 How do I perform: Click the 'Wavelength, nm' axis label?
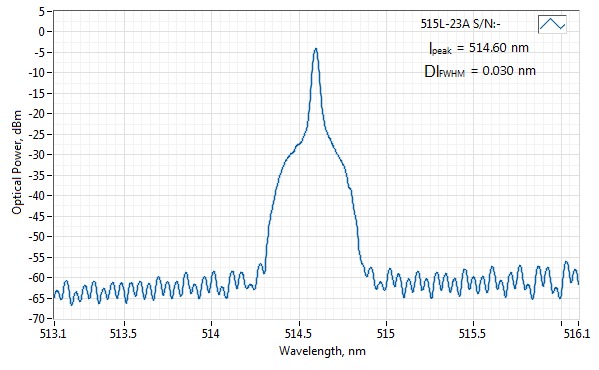(322, 351)
